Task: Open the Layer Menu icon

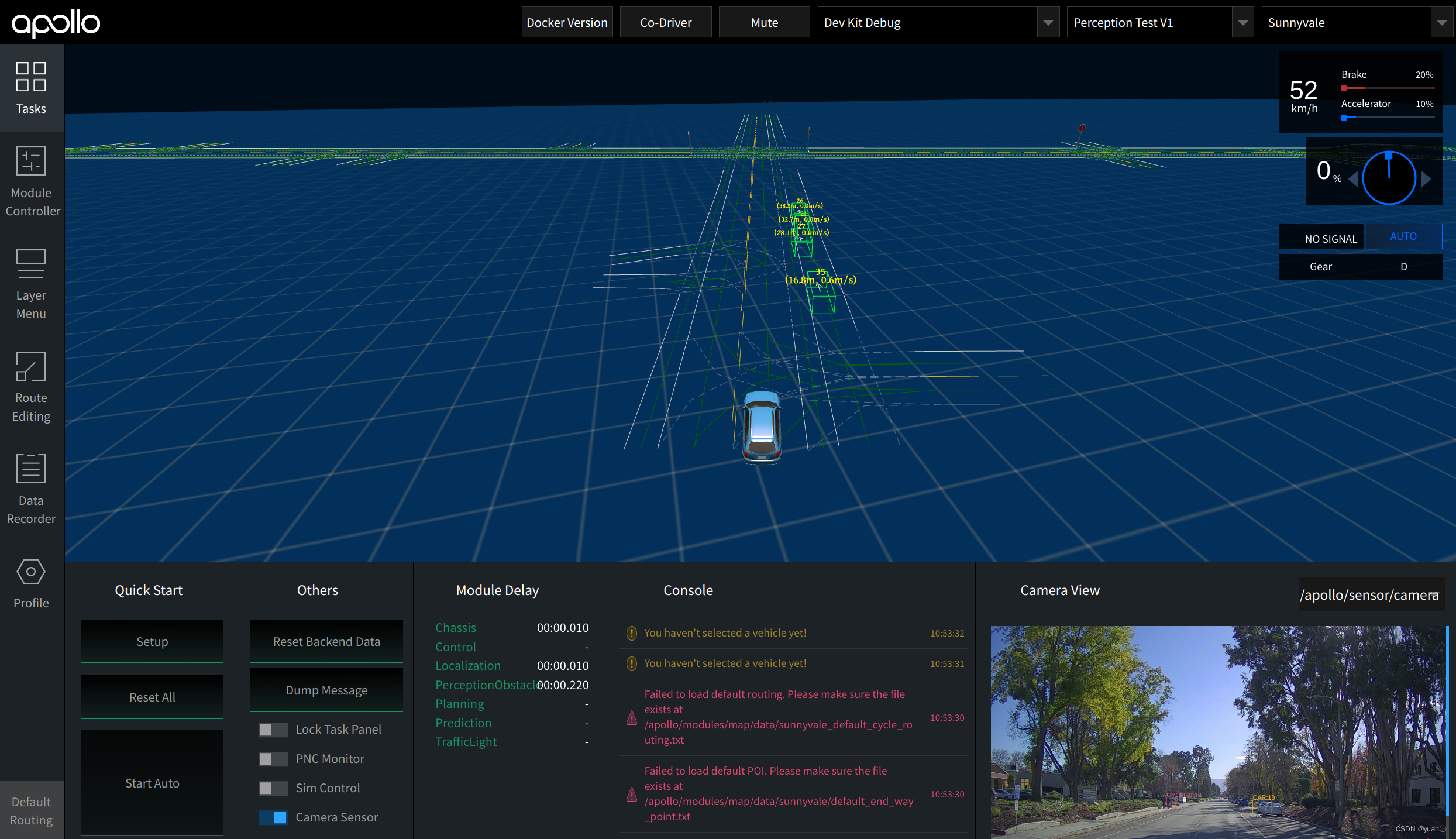Action: tap(31, 264)
